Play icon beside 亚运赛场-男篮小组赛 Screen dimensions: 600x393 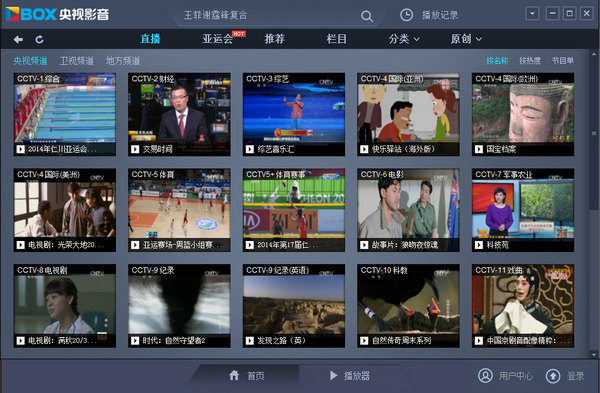tap(135, 245)
